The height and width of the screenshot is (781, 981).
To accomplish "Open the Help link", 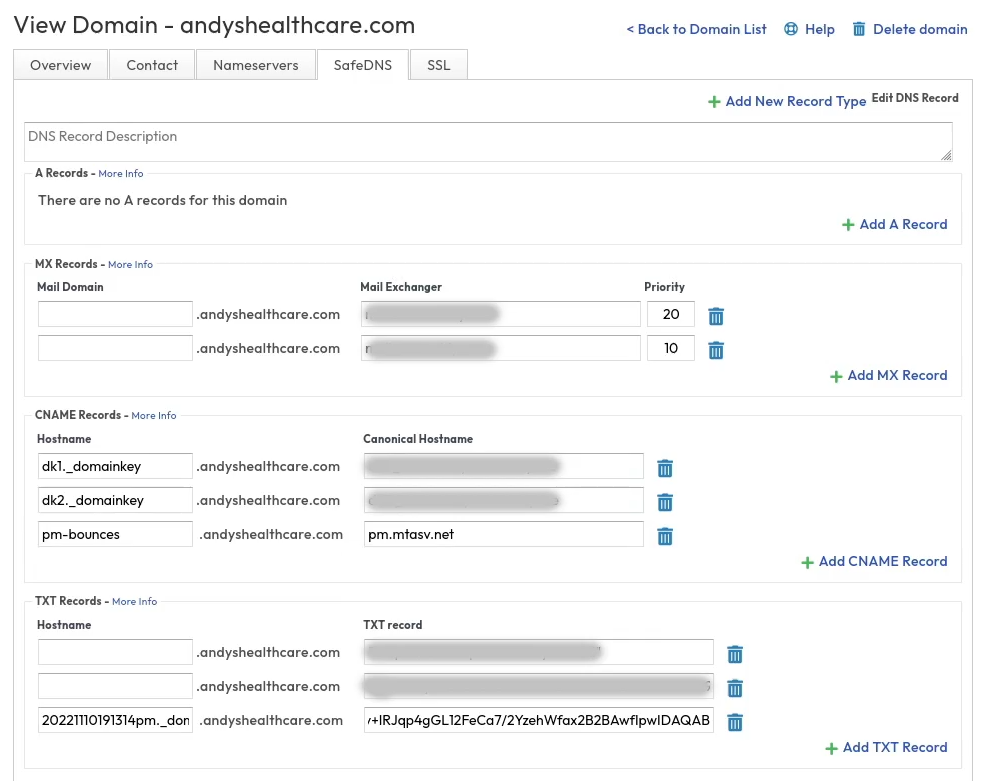I will (x=820, y=29).
